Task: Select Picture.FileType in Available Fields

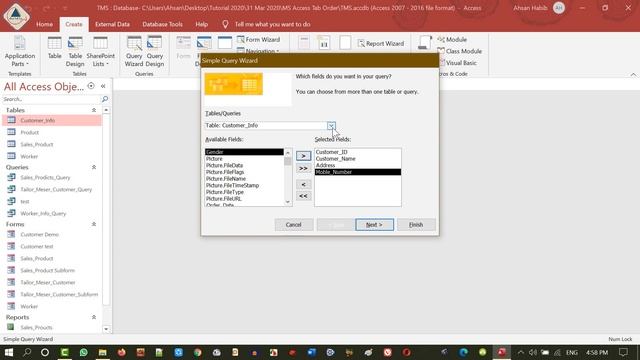Action: click(244, 192)
